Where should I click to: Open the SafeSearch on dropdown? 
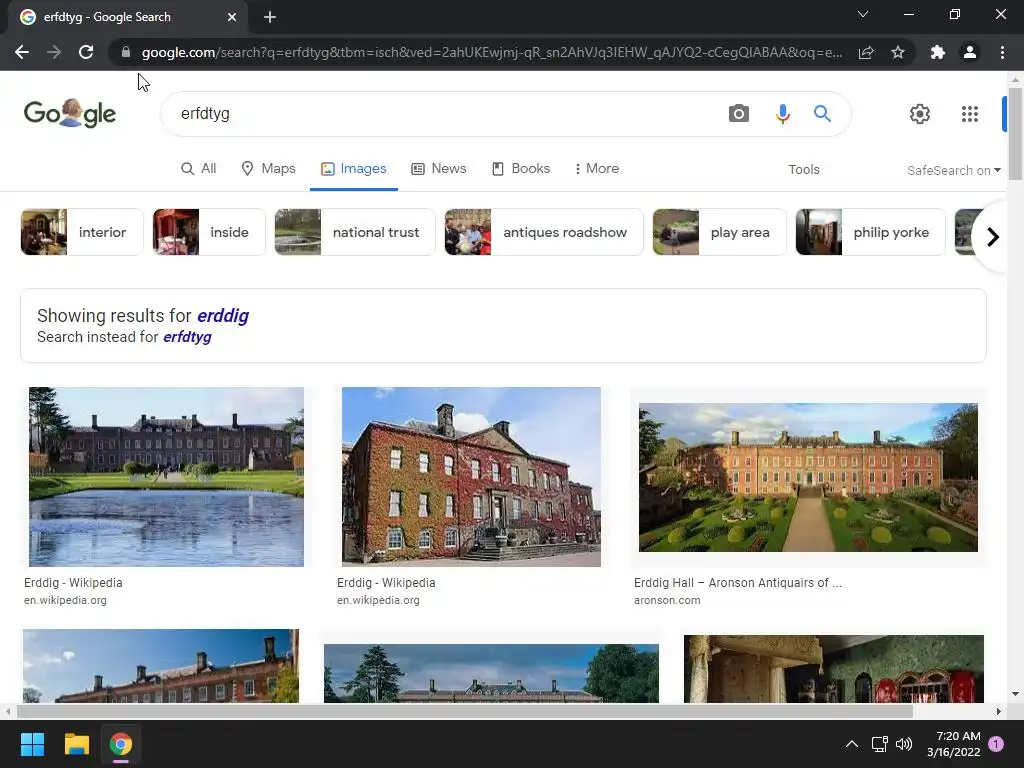(x=953, y=170)
